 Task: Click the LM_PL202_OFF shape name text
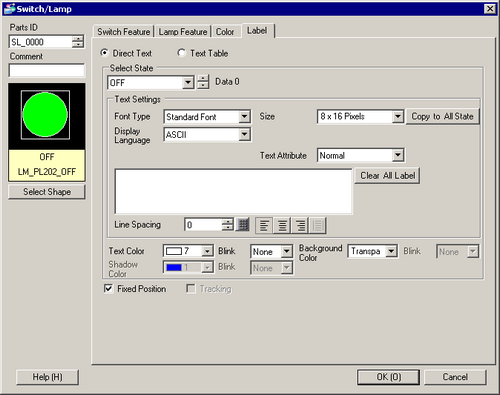47,172
